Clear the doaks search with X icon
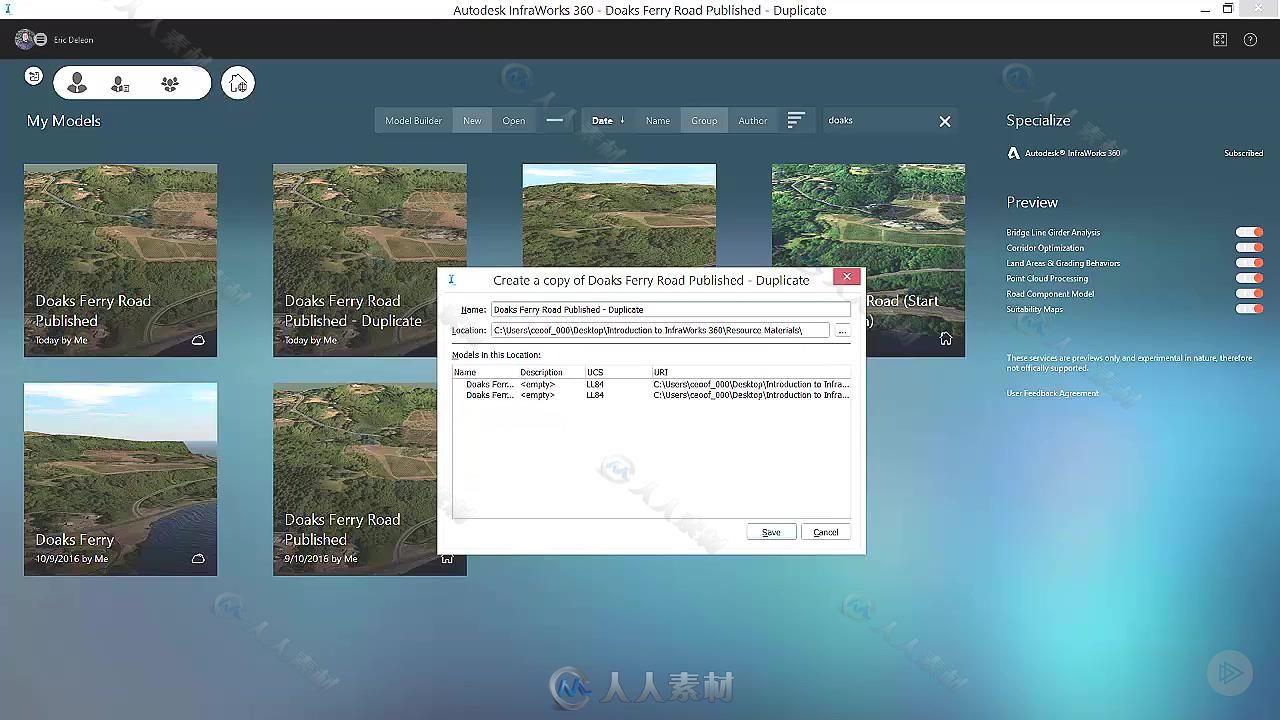The image size is (1280, 720). (x=945, y=121)
